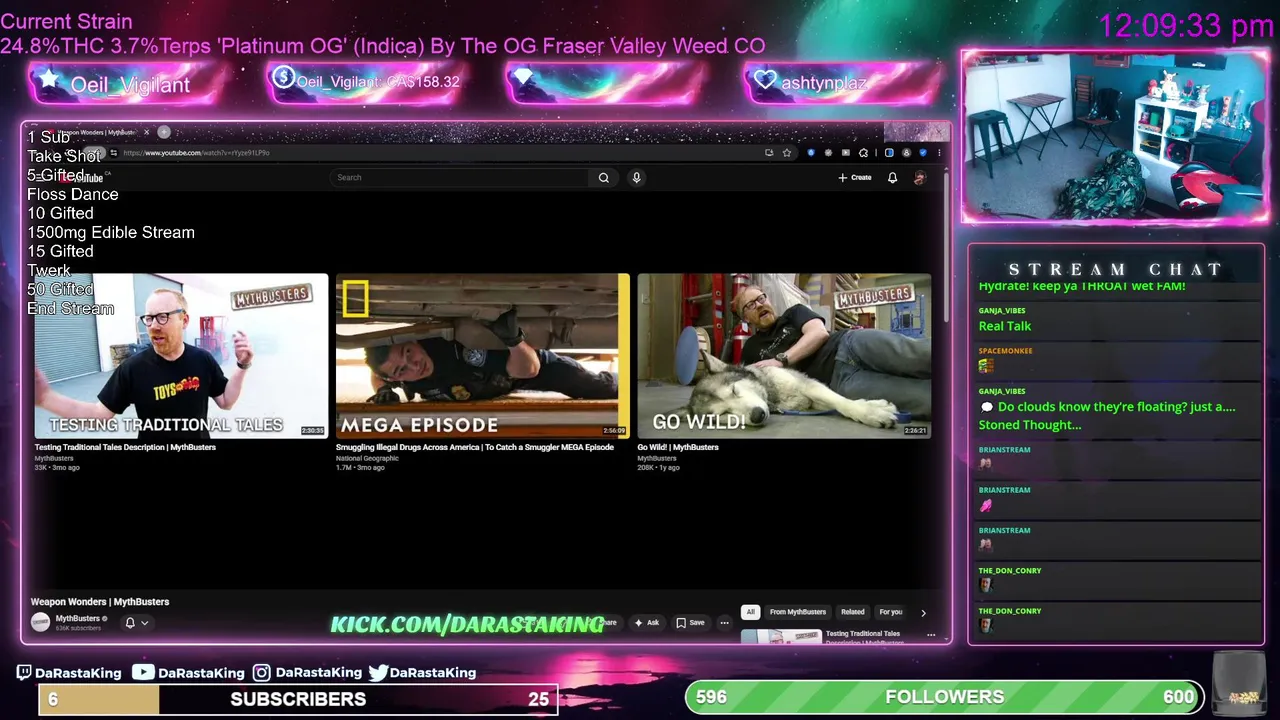Click the MythBusters channel avatar
This screenshot has height=720, width=1280.
coord(40,622)
